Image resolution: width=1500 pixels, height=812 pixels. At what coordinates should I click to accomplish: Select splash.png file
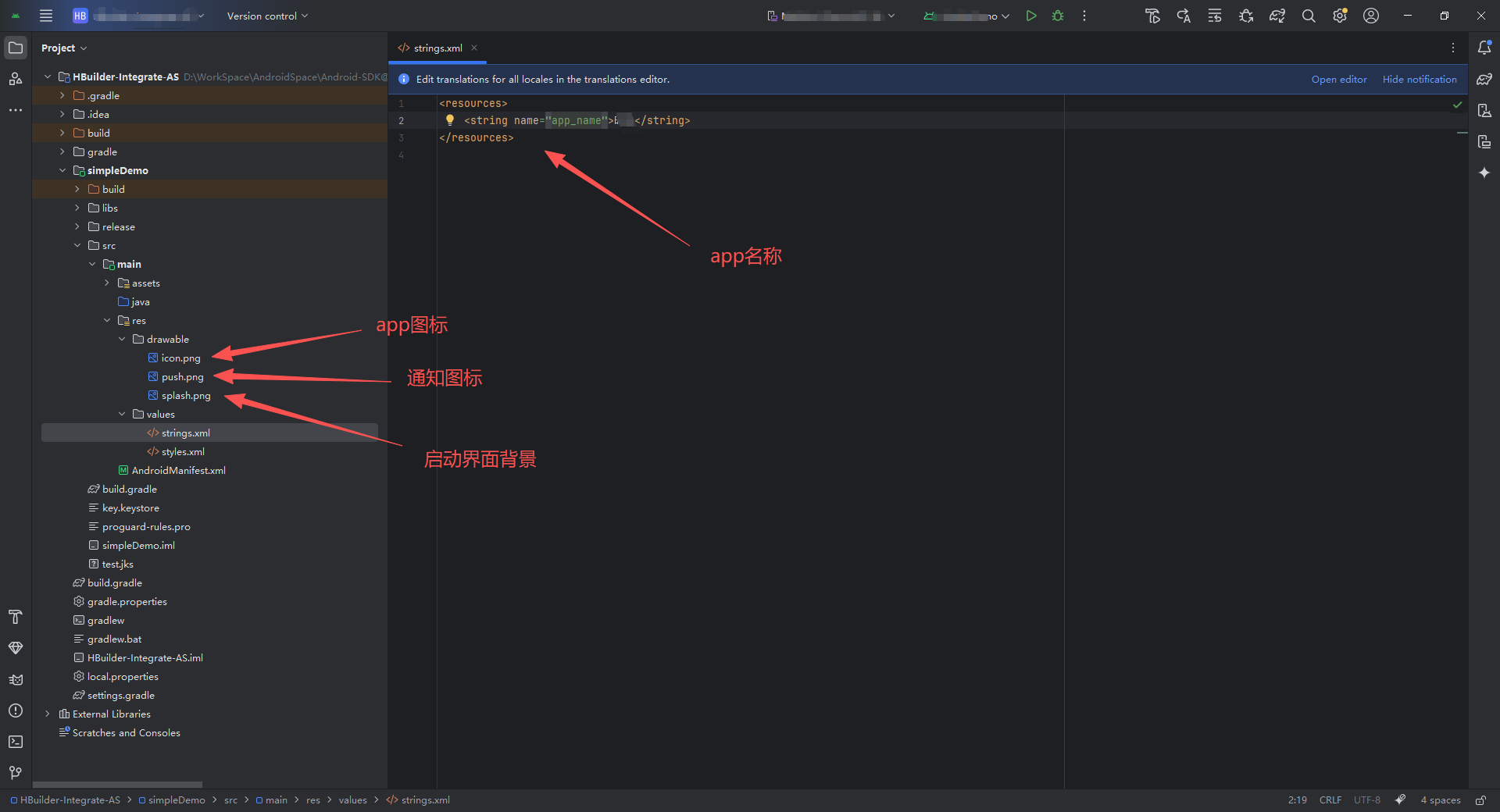pyautogui.click(x=186, y=395)
